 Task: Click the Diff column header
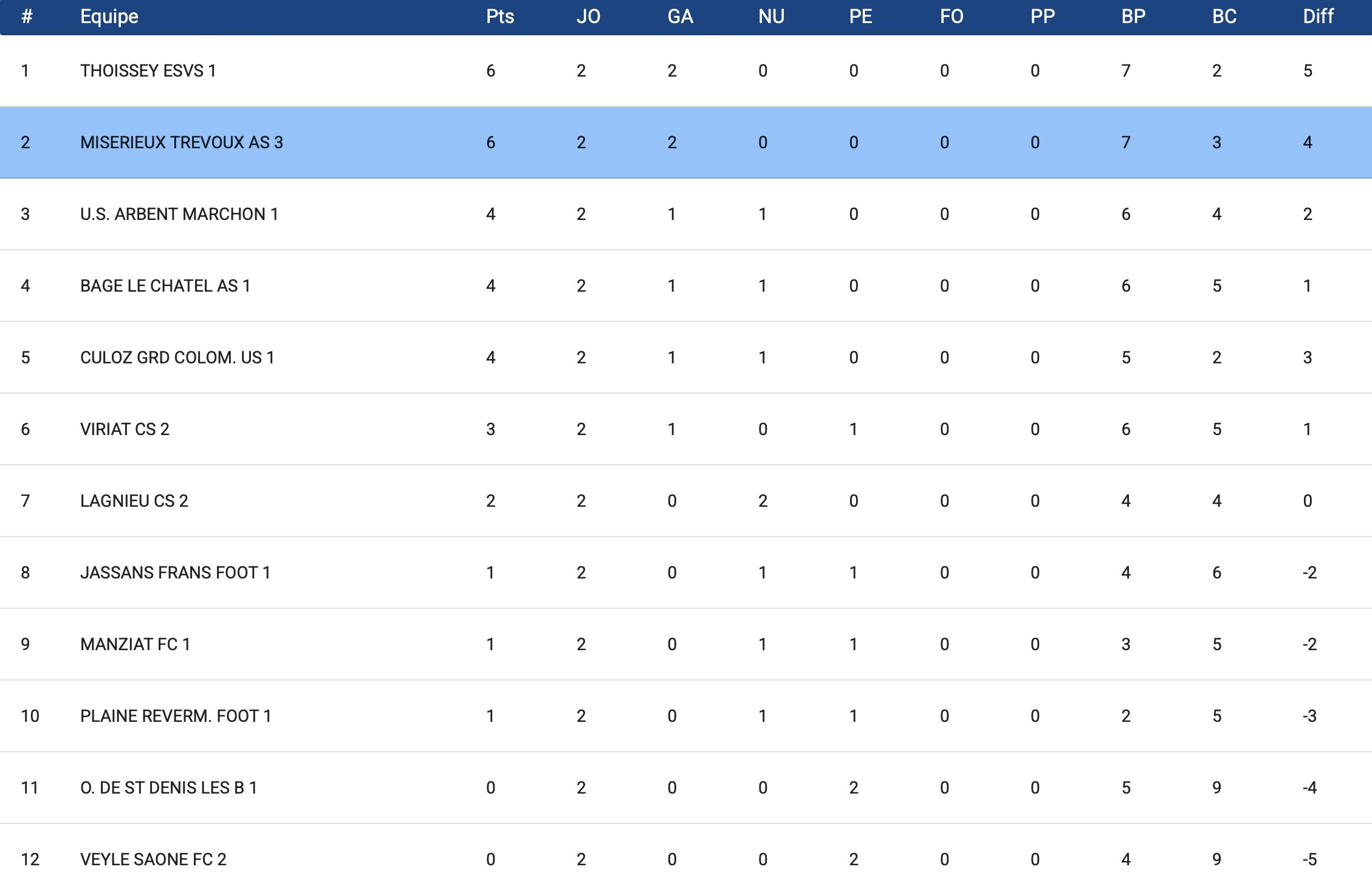click(x=1318, y=16)
